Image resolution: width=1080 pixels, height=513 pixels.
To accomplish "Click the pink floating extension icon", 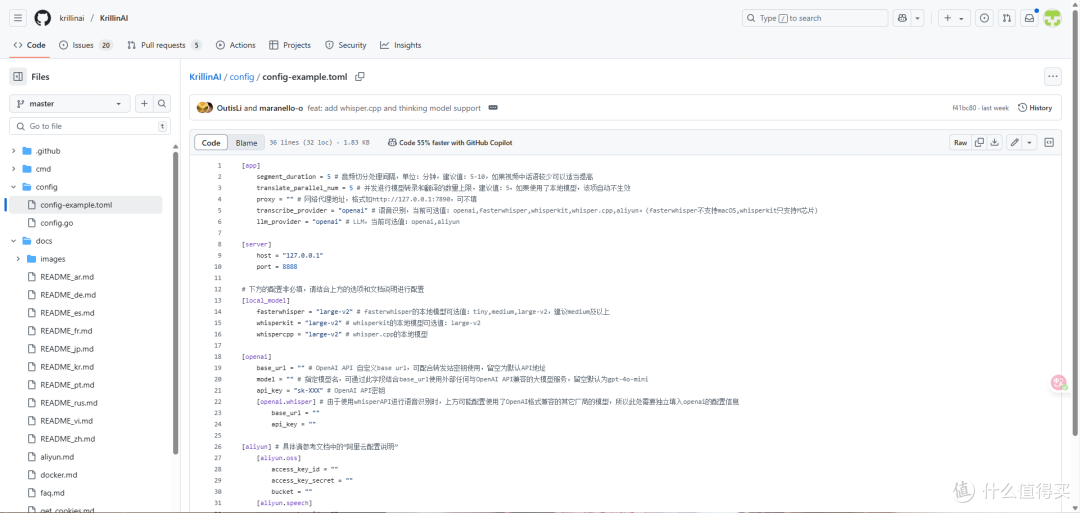I will [x=1059, y=383].
